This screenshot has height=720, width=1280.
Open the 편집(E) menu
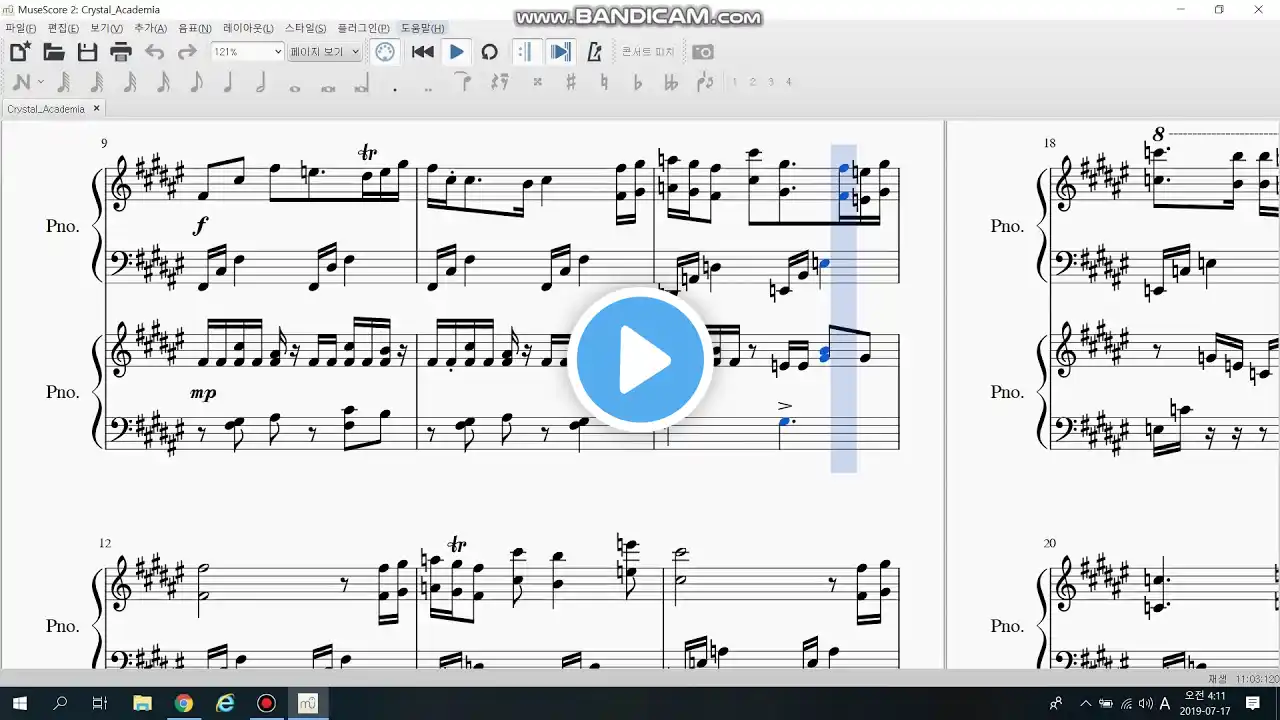(x=62, y=28)
